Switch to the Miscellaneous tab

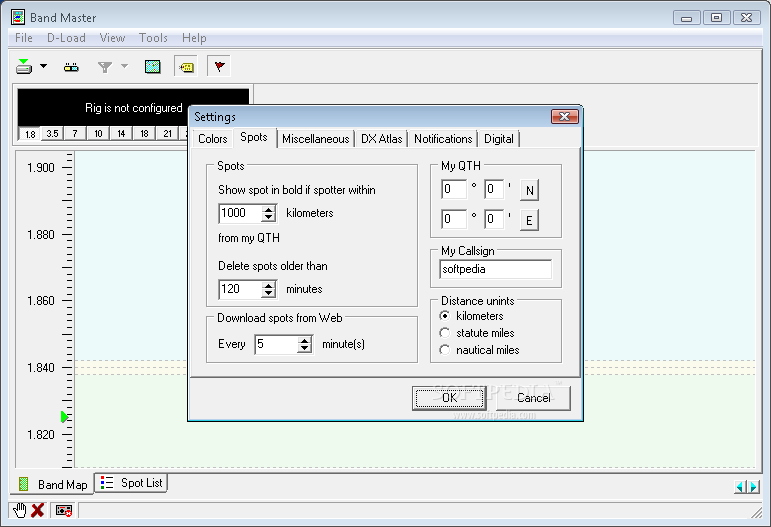[x=316, y=139]
